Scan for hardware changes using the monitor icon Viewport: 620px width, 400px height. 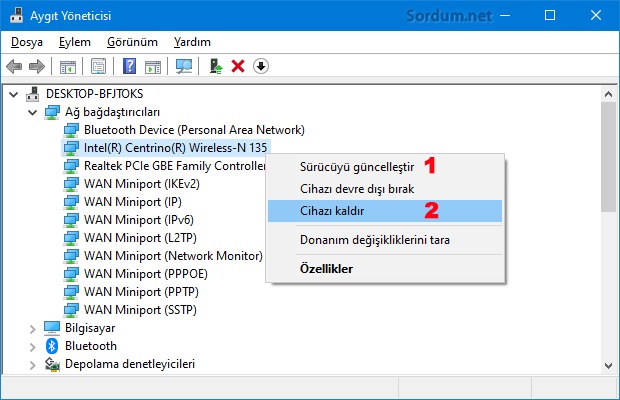pyautogui.click(x=184, y=67)
